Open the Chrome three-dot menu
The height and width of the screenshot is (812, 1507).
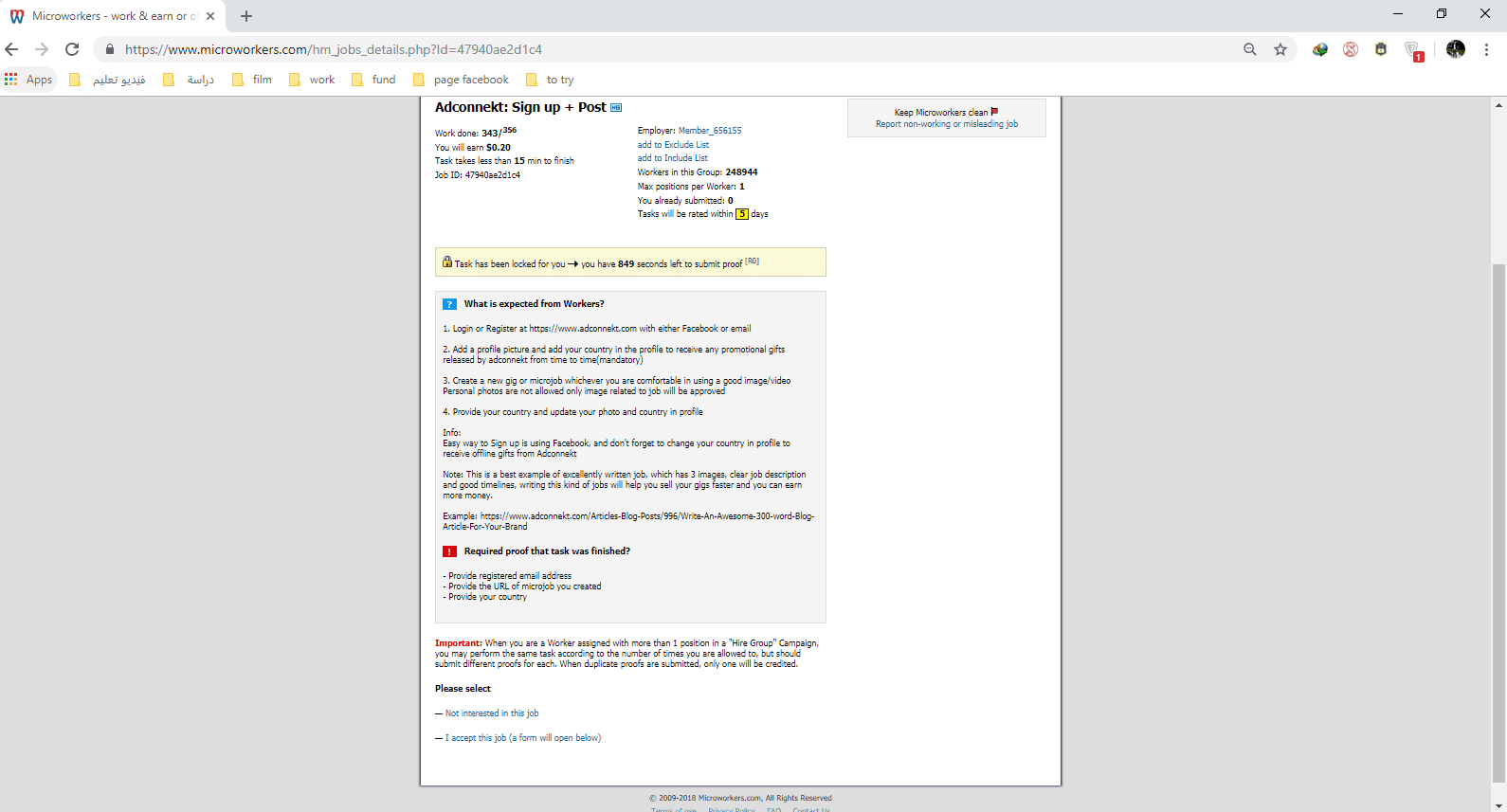tap(1486, 49)
